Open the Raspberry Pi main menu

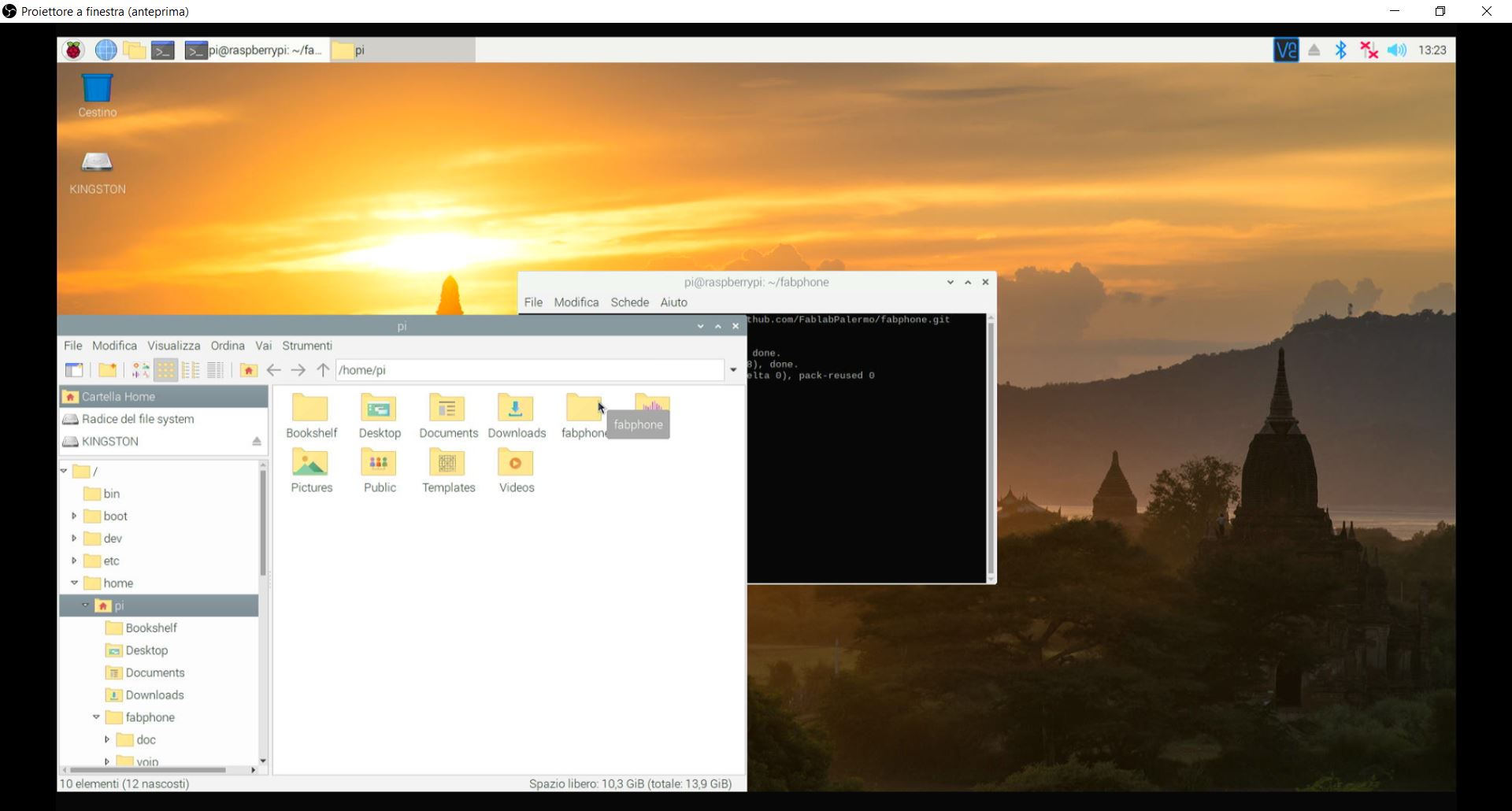pyautogui.click(x=74, y=50)
